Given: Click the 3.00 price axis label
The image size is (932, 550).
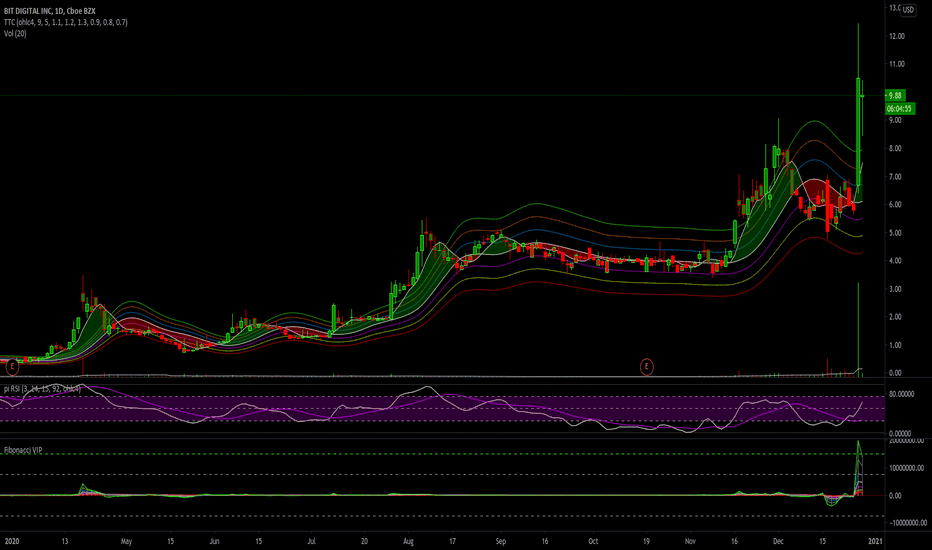Looking at the screenshot, I should pyautogui.click(x=895, y=289).
